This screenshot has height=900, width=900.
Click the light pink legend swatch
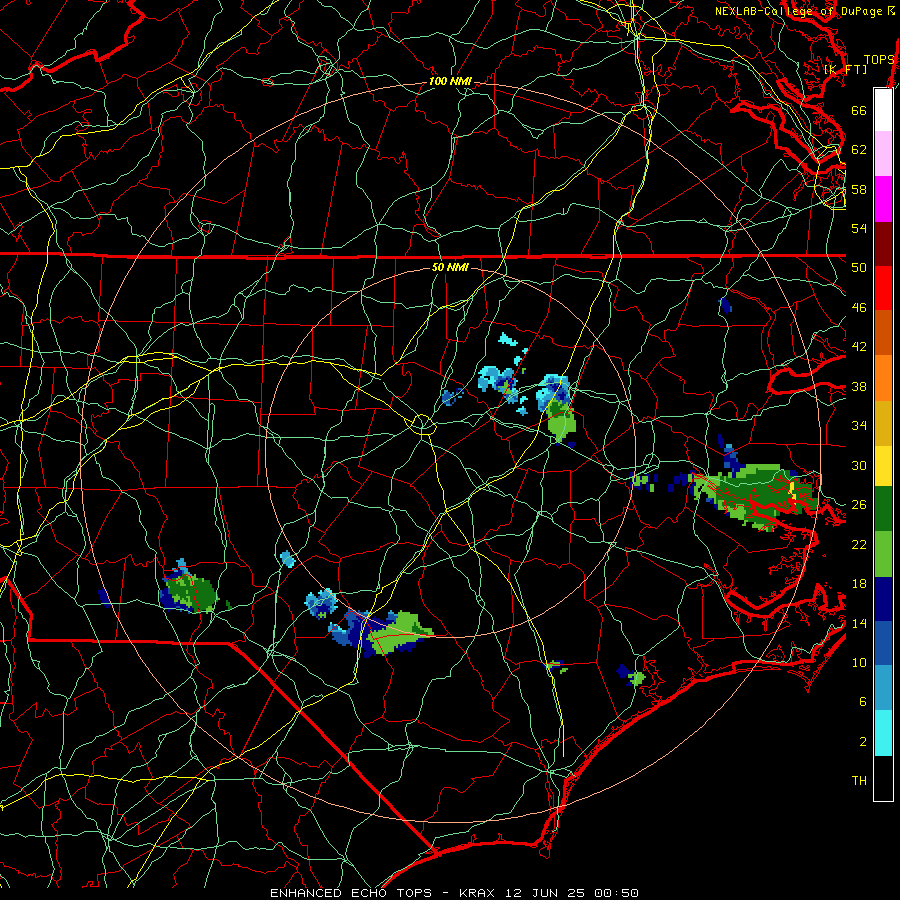[x=883, y=153]
